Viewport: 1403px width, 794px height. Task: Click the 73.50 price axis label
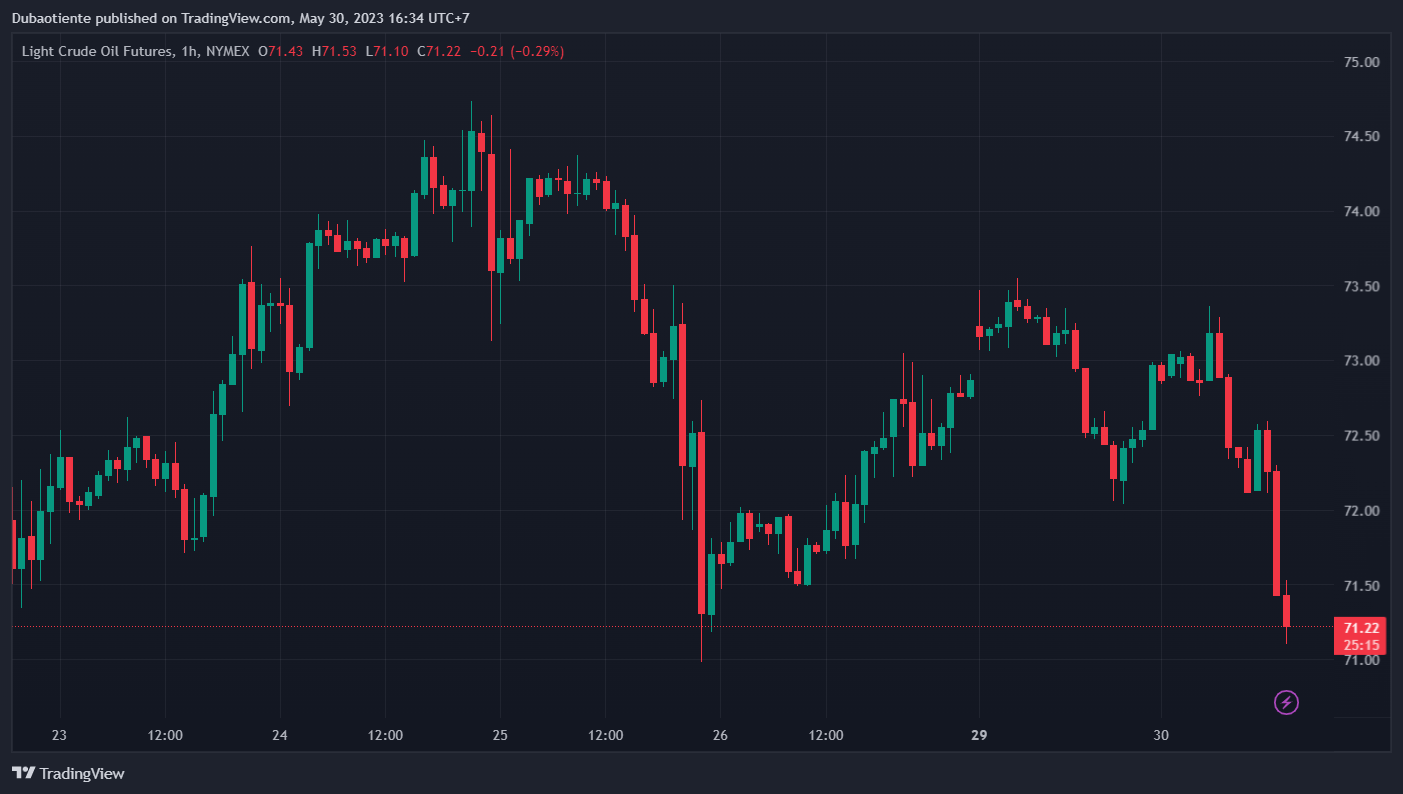click(1361, 286)
